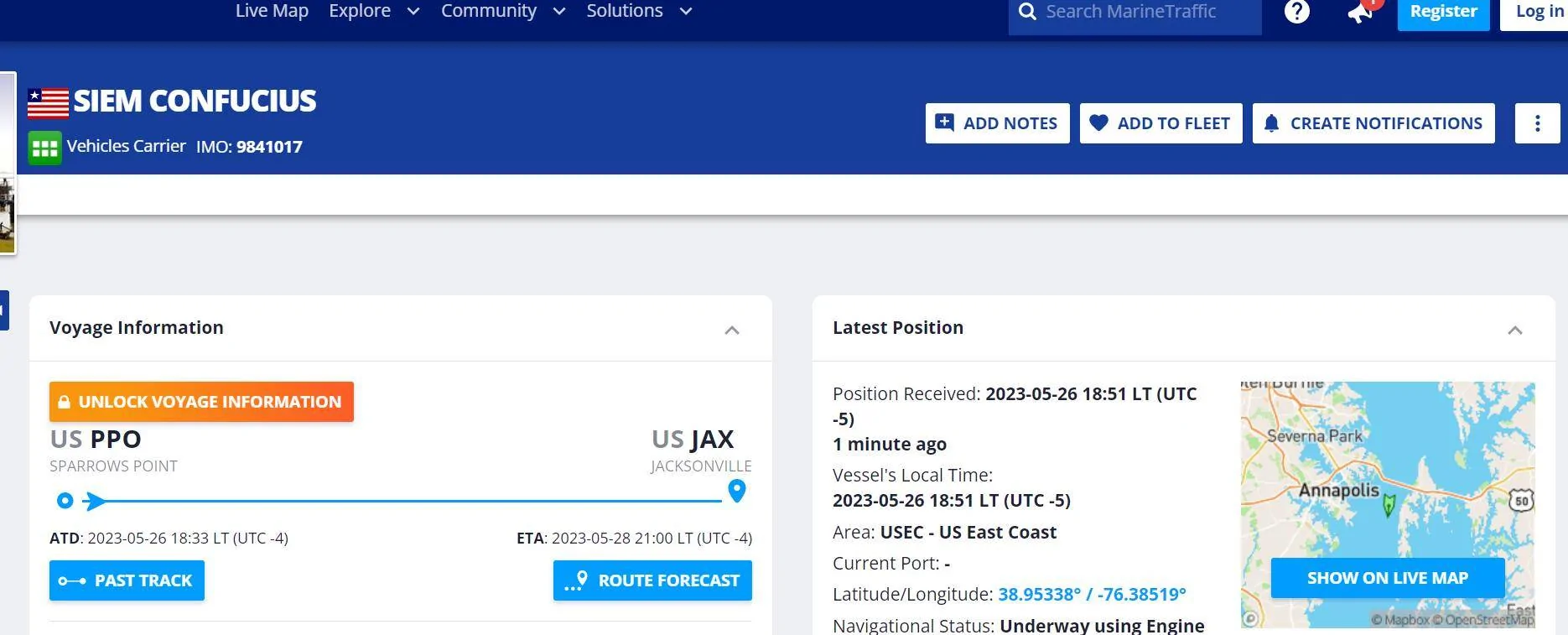Image resolution: width=1568 pixels, height=635 pixels.
Task: Open the three-dot more options menu
Action: (x=1537, y=123)
